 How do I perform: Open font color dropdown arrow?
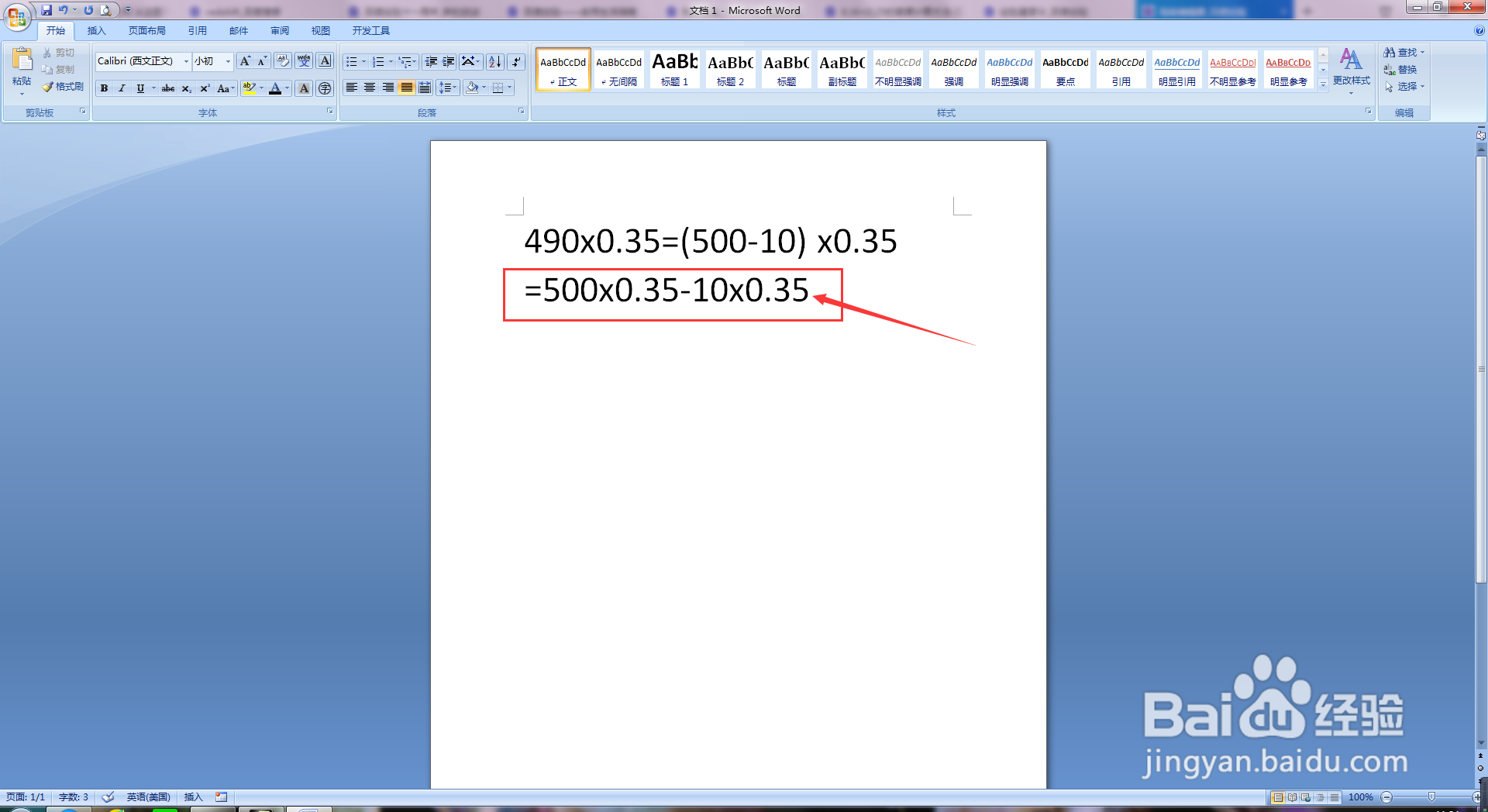[287, 88]
